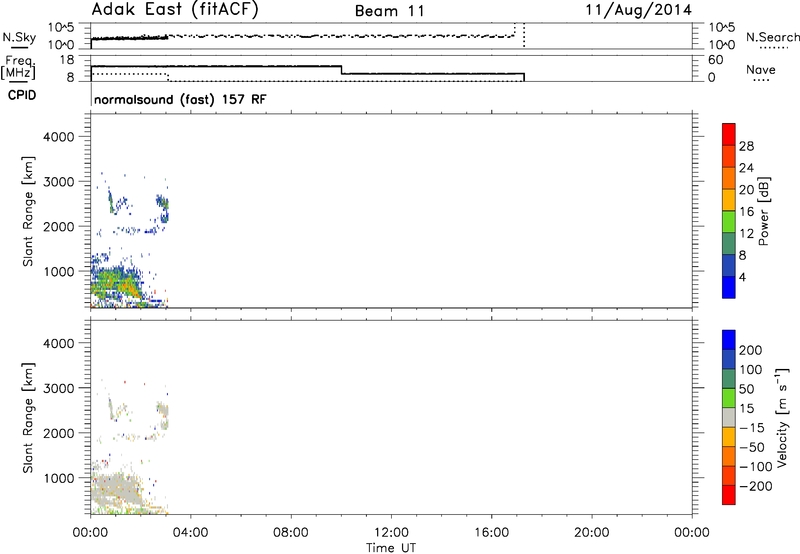This screenshot has width=800, height=554.
Task: Click the 'Freq. [MHz]' label
Action: click(18, 67)
